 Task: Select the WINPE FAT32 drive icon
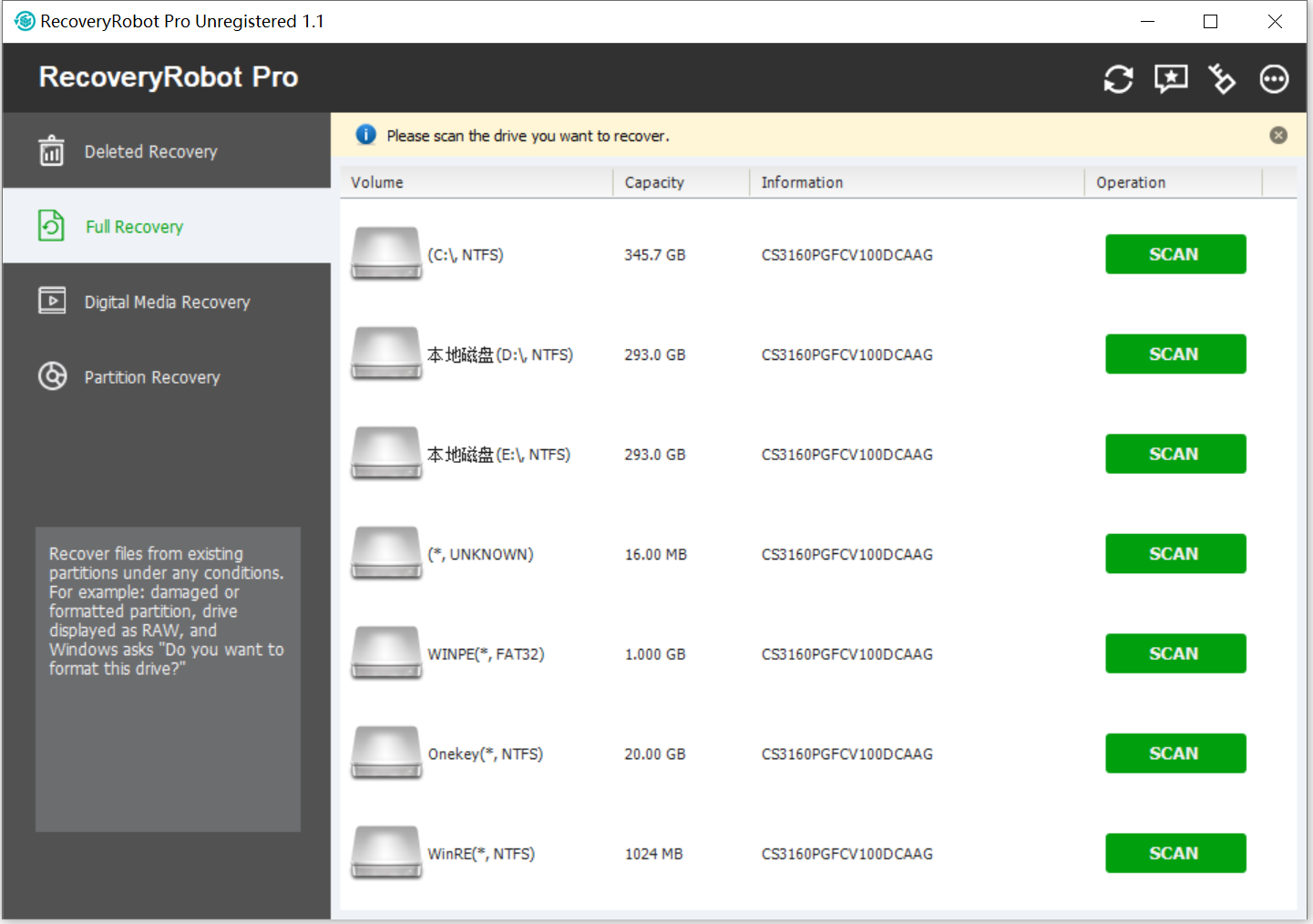pos(386,652)
